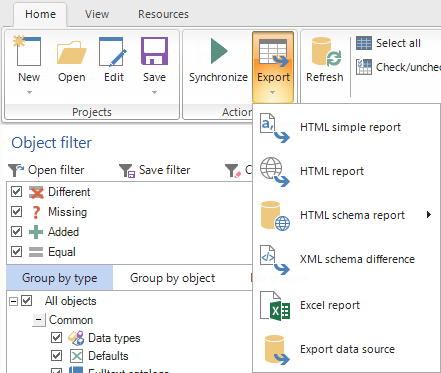The height and width of the screenshot is (373, 441).
Task: Click the clear filter funnel icon
Action: point(233,170)
